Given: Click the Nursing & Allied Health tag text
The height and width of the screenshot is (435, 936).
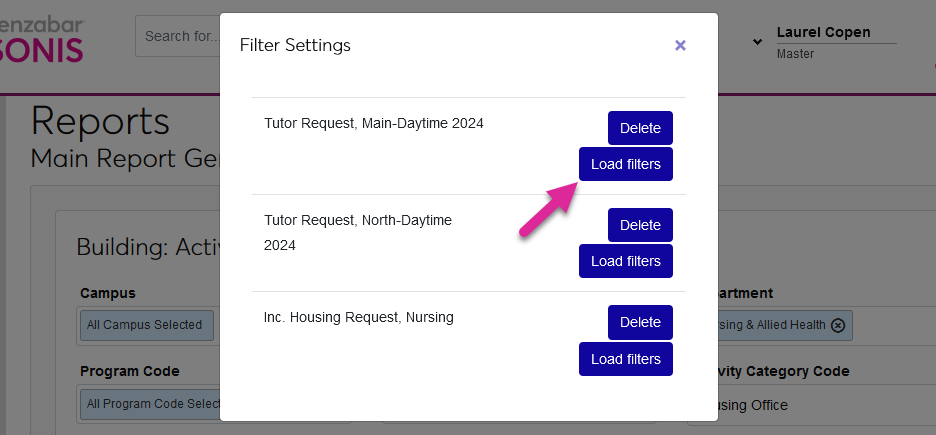Looking at the screenshot, I should click(x=772, y=325).
